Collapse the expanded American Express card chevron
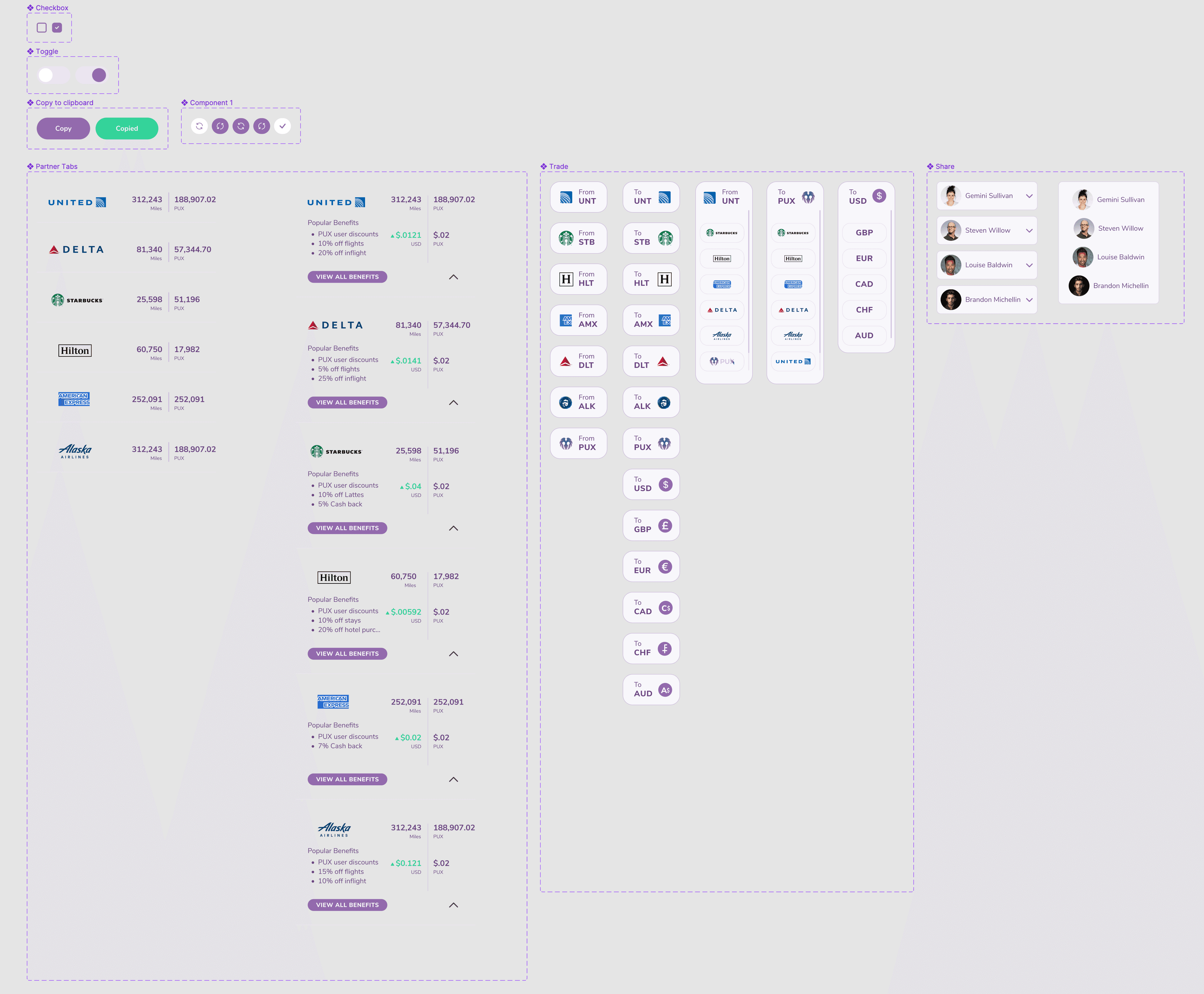 pyautogui.click(x=453, y=779)
